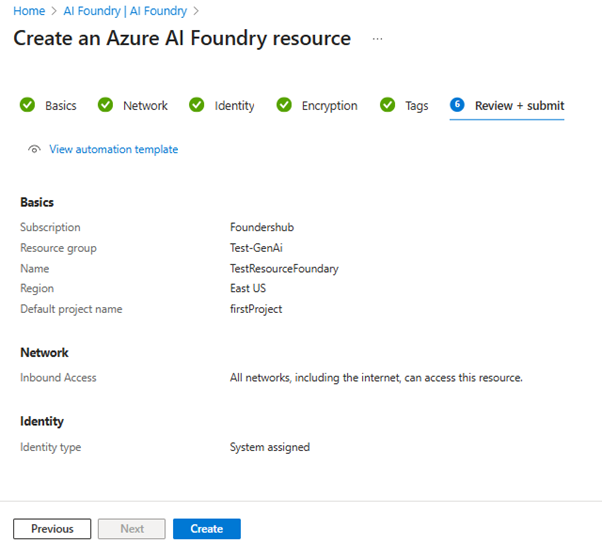
Task: Switch to the Tags tab
Action: coord(417,106)
